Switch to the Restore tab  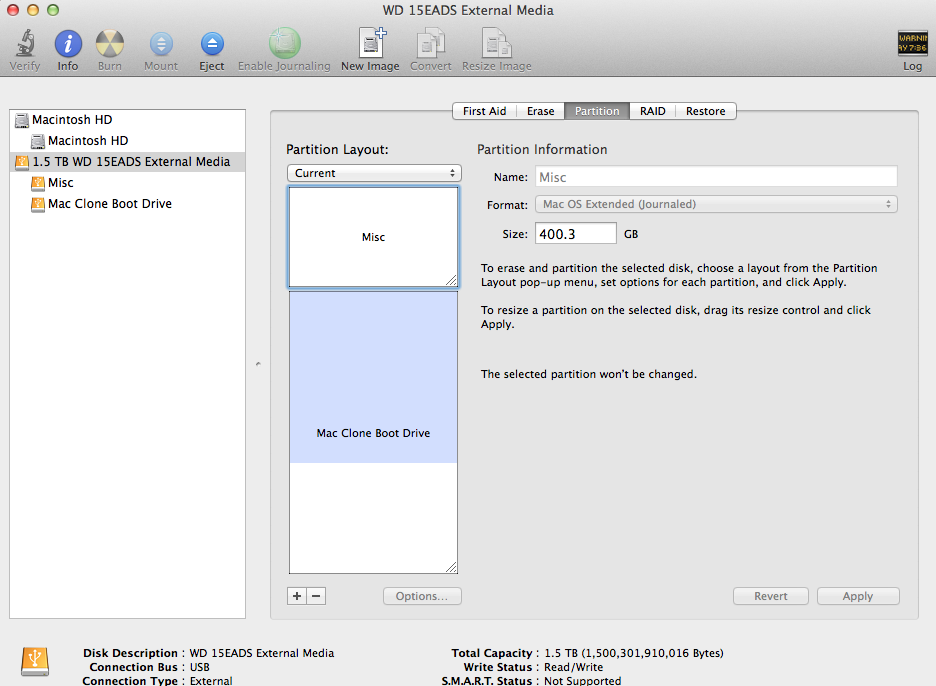tap(706, 111)
